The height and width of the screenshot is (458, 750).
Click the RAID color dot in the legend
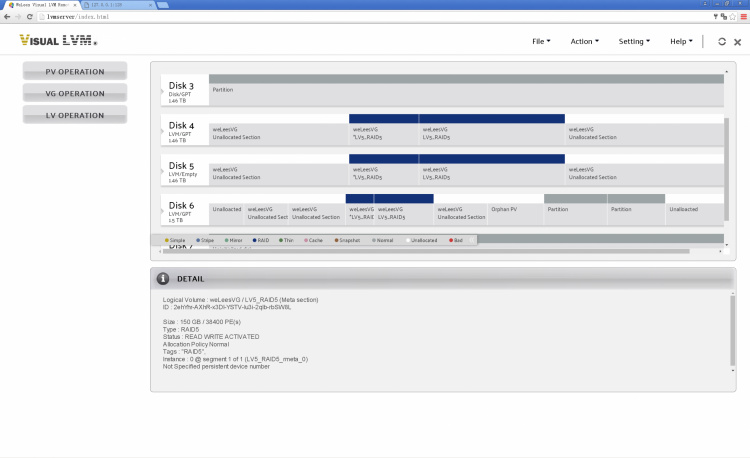pos(255,240)
